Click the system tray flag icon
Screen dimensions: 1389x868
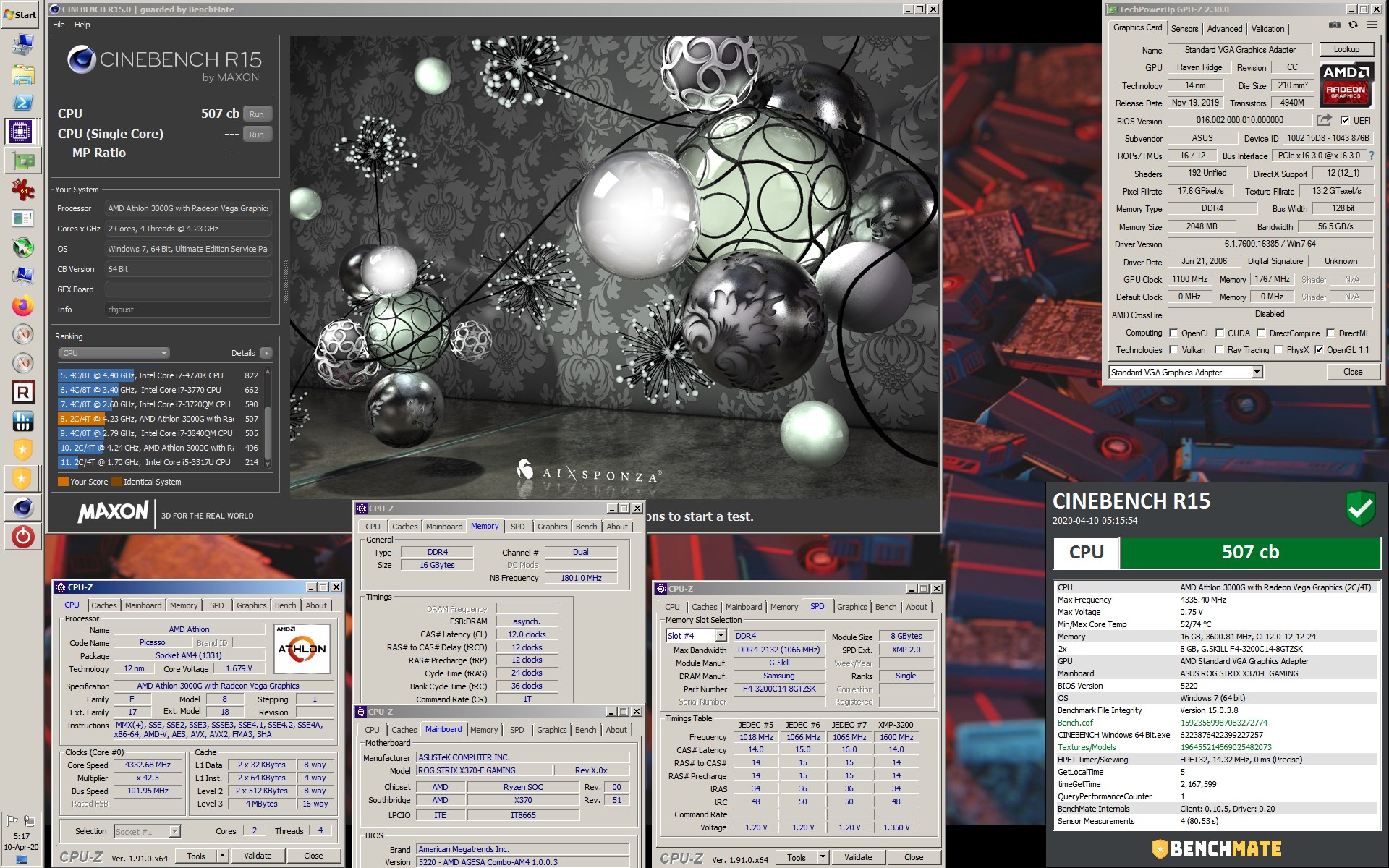[x=12, y=820]
